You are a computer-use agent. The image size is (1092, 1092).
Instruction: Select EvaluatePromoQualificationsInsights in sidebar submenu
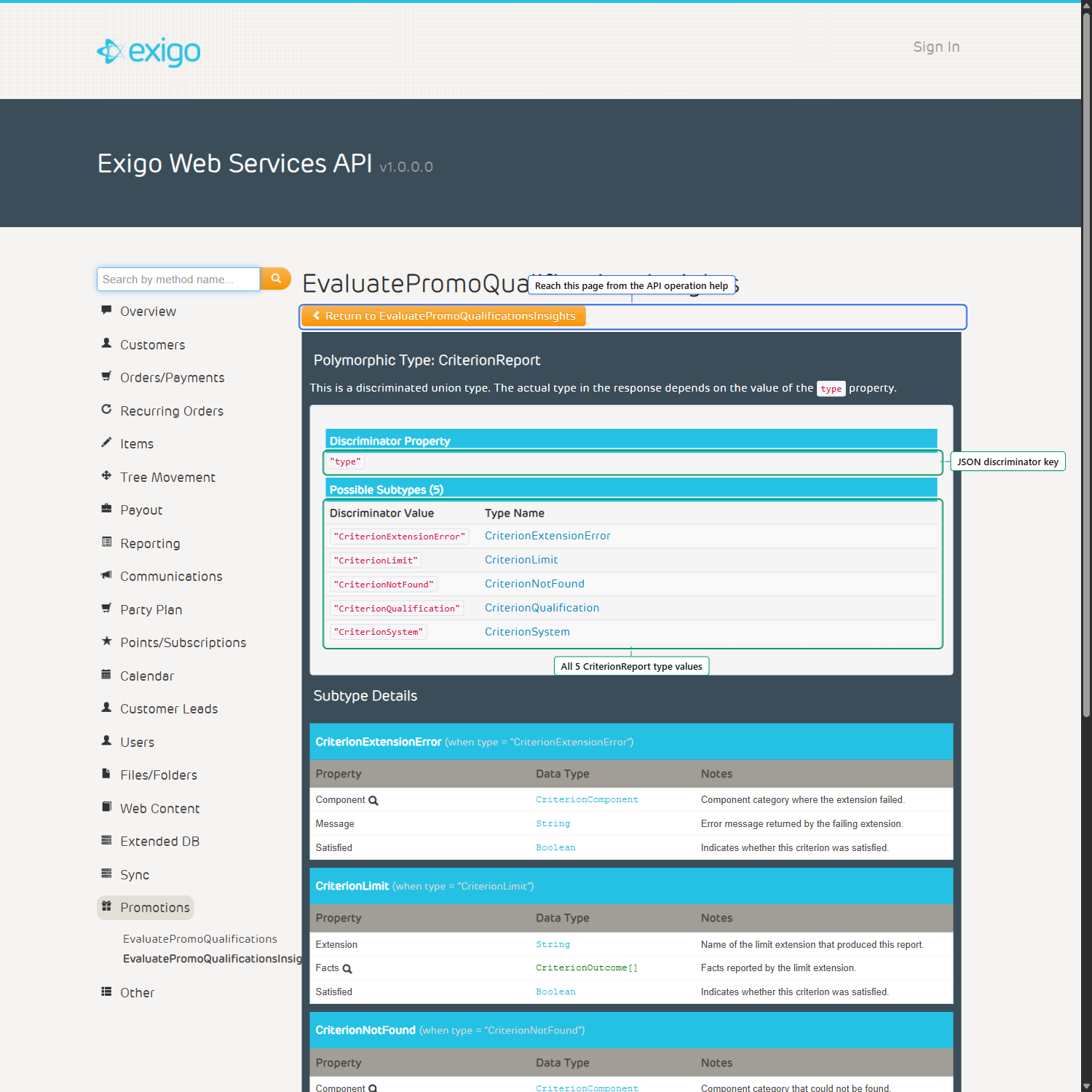(x=212, y=959)
